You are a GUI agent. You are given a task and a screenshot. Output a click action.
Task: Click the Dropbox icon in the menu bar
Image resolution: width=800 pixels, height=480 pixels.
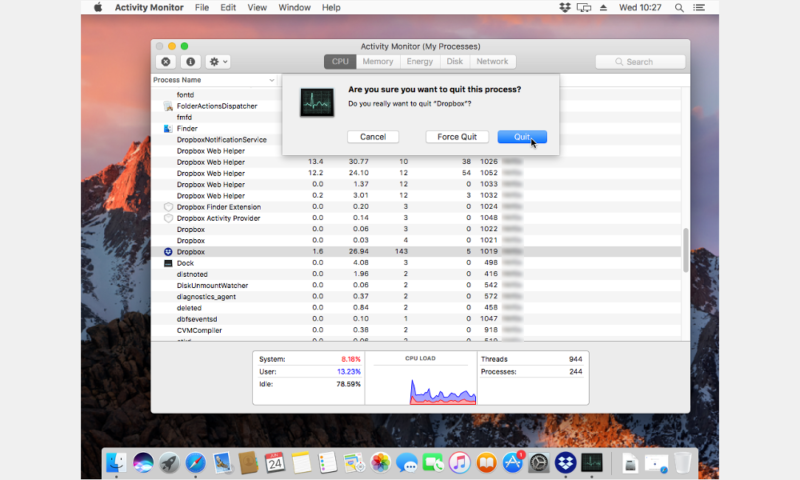pyautogui.click(x=565, y=7)
